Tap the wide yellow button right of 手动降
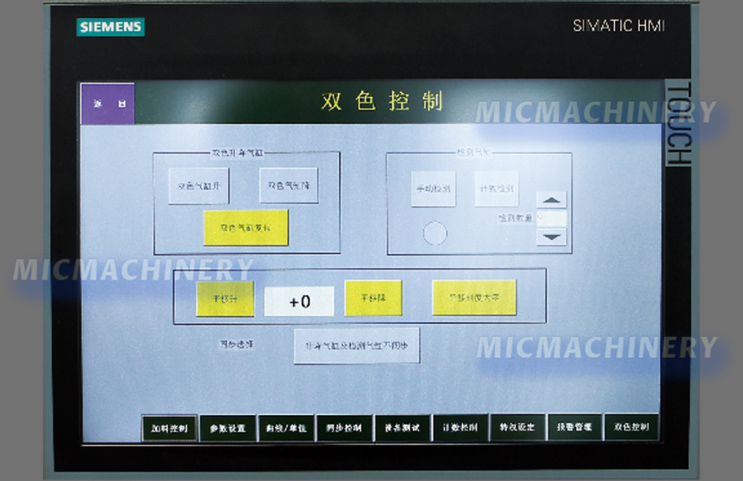Viewport: 743px width, 481px height. [x=474, y=298]
